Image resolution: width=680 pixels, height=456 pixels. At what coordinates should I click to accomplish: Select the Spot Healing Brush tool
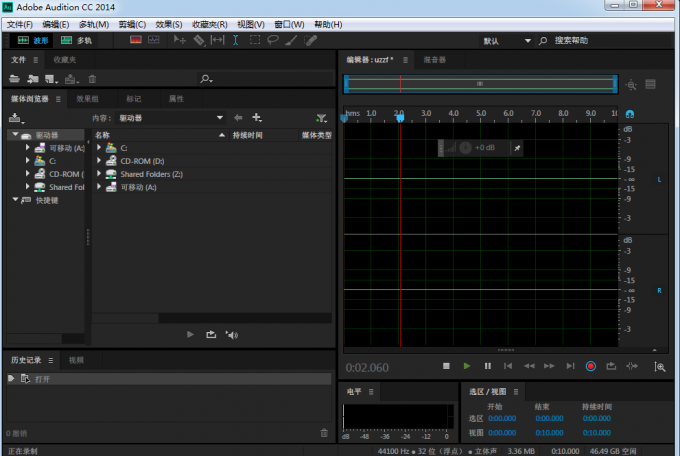pos(311,40)
